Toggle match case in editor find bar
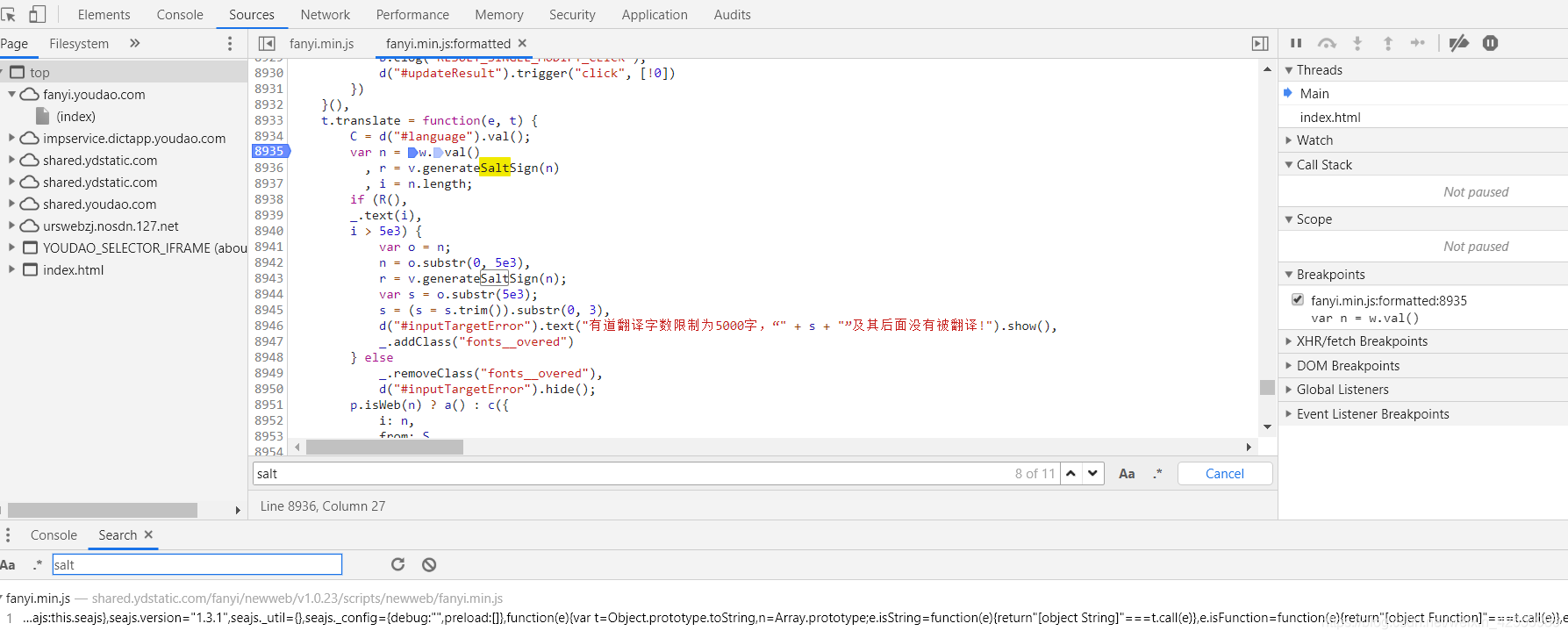This screenshot has height=638, width=1568. pos(1127,474)
